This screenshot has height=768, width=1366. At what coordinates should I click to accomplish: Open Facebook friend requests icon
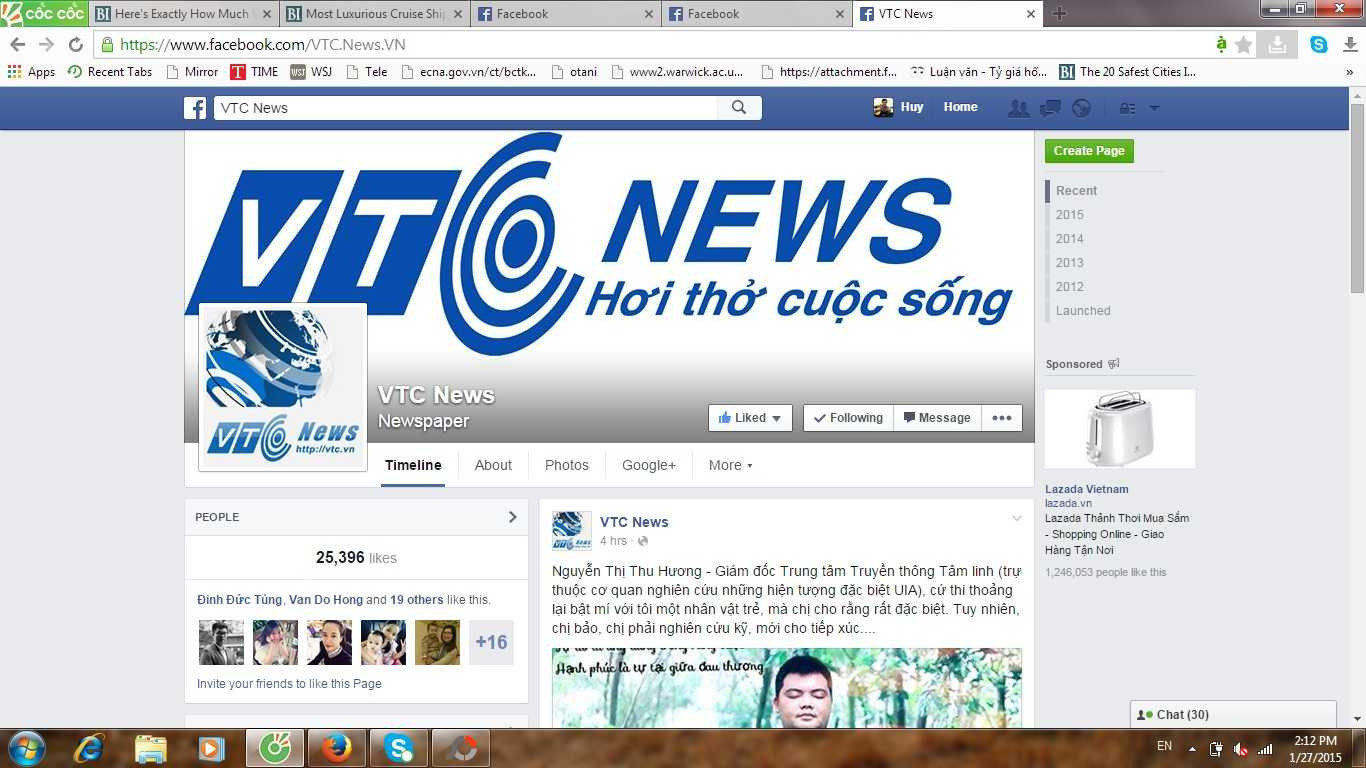point(1019,108)
